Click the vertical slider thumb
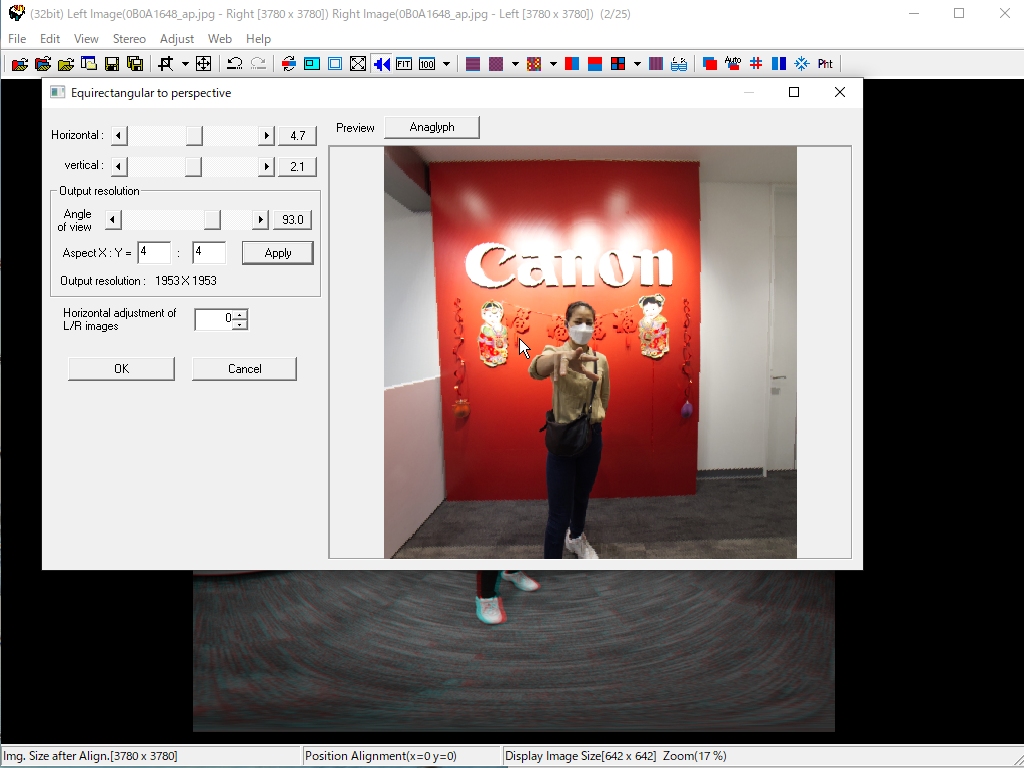This screenshot has height=768, width=1024. (x=193, y=167)
